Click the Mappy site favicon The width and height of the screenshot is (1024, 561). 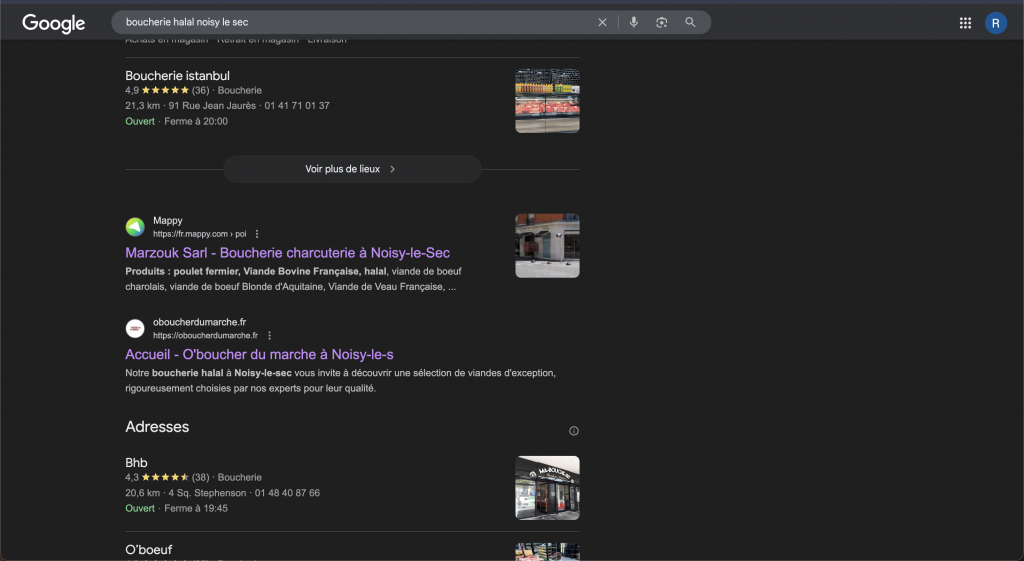coord(135,227)
